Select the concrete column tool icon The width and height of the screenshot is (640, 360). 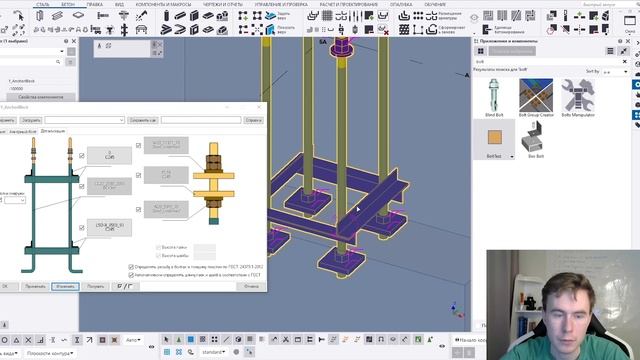[x=166, y=16]
